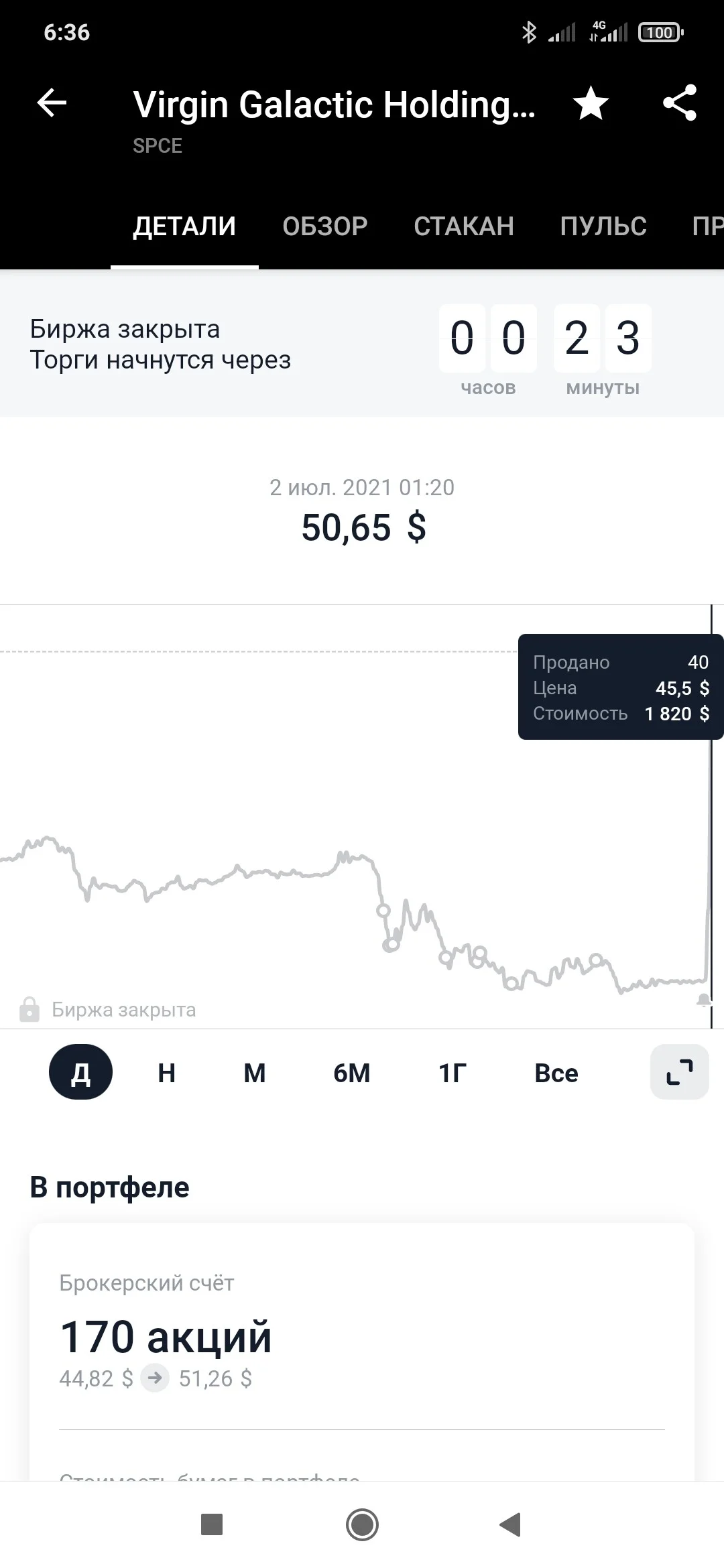Viewport: 724px width, 1568px height.
Task: Tap the Android home circle button
Action: pyautogui.click(x=362, y=1524)
